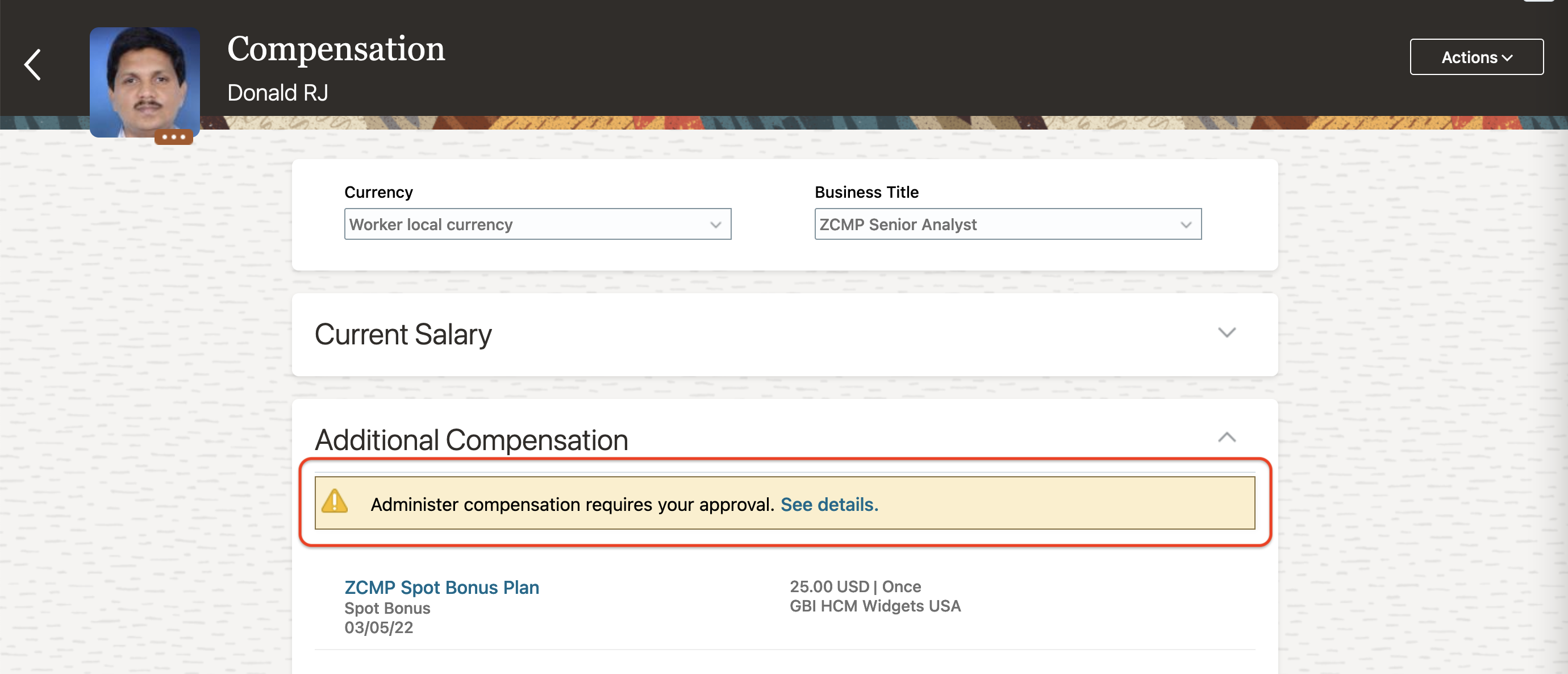Open the three-dots menu on profile photo
This screenshot has height=674, width=1568.
point(173,137)
